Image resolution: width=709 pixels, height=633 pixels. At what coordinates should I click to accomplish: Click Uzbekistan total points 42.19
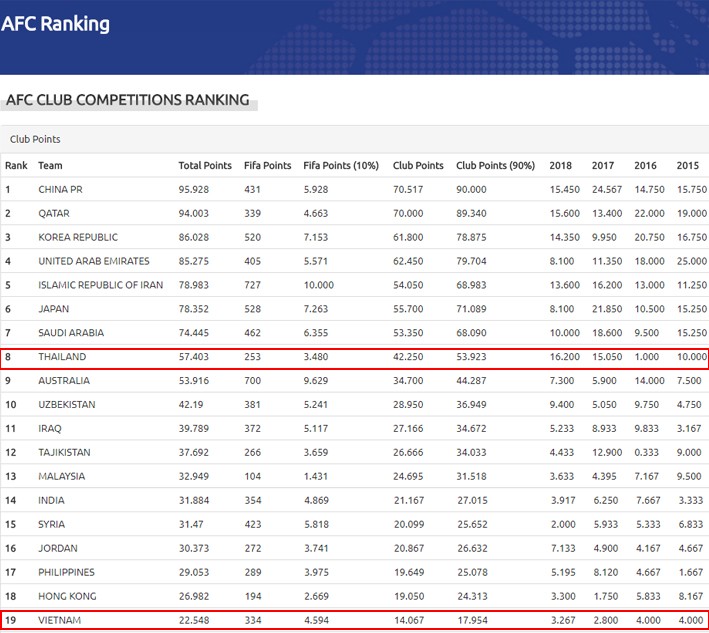point(191,405)
